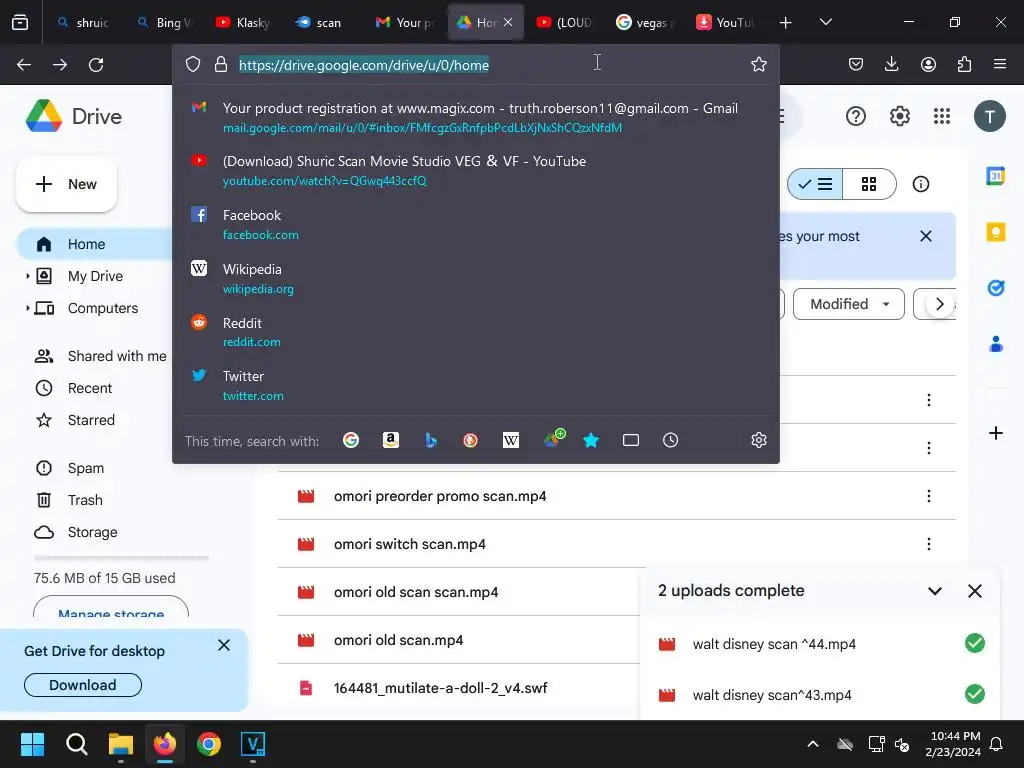Open Wikipedia suggestion in address dropdown

tap(475, 278)
